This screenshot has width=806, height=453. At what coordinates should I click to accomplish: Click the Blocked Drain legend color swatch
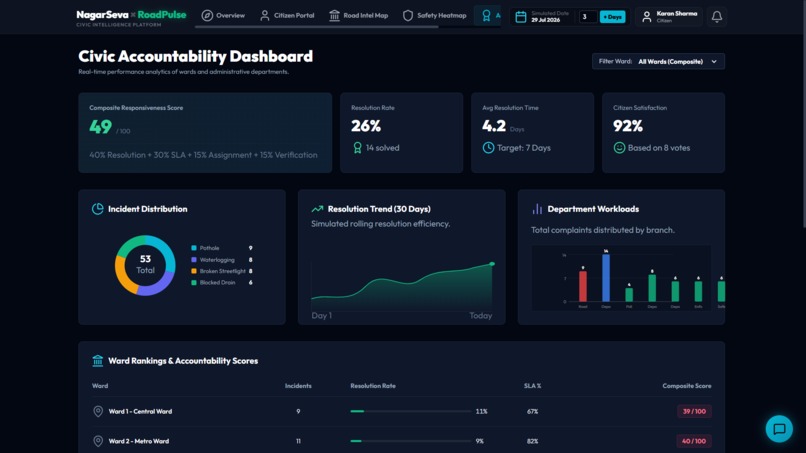pyautogui.click(x=194, y=282)
